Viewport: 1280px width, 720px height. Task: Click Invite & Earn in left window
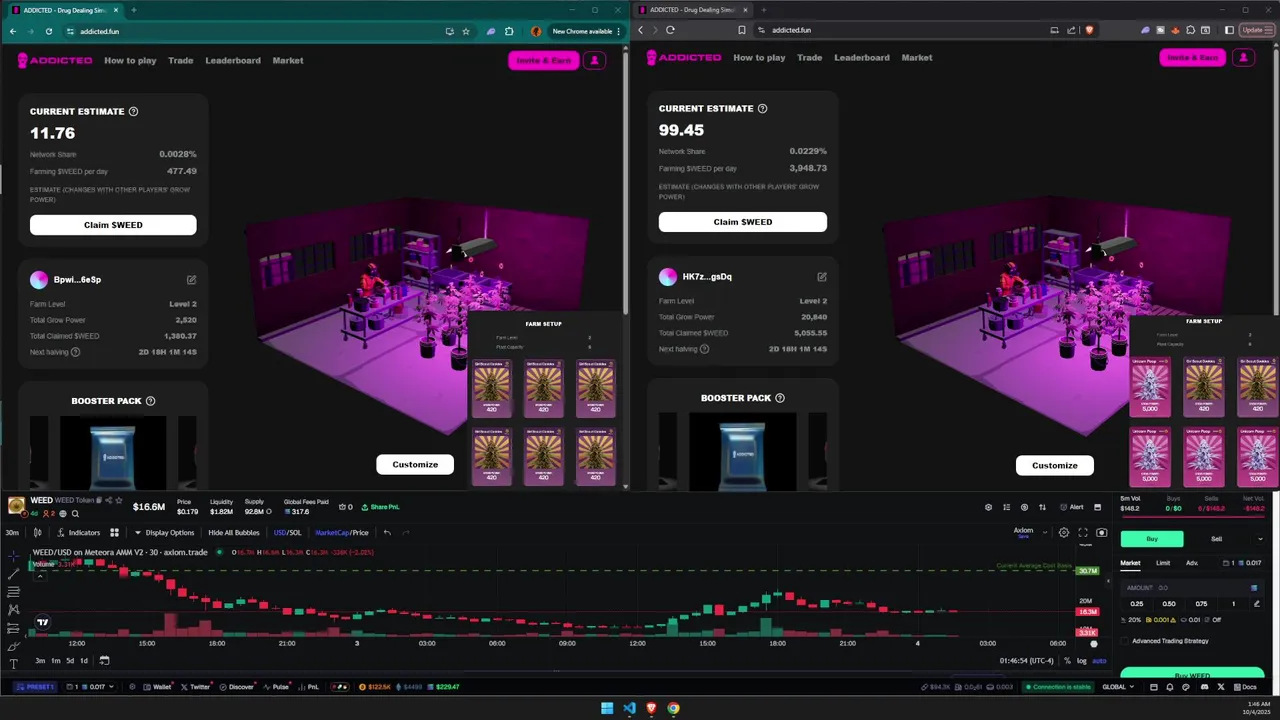pos(544,61)
